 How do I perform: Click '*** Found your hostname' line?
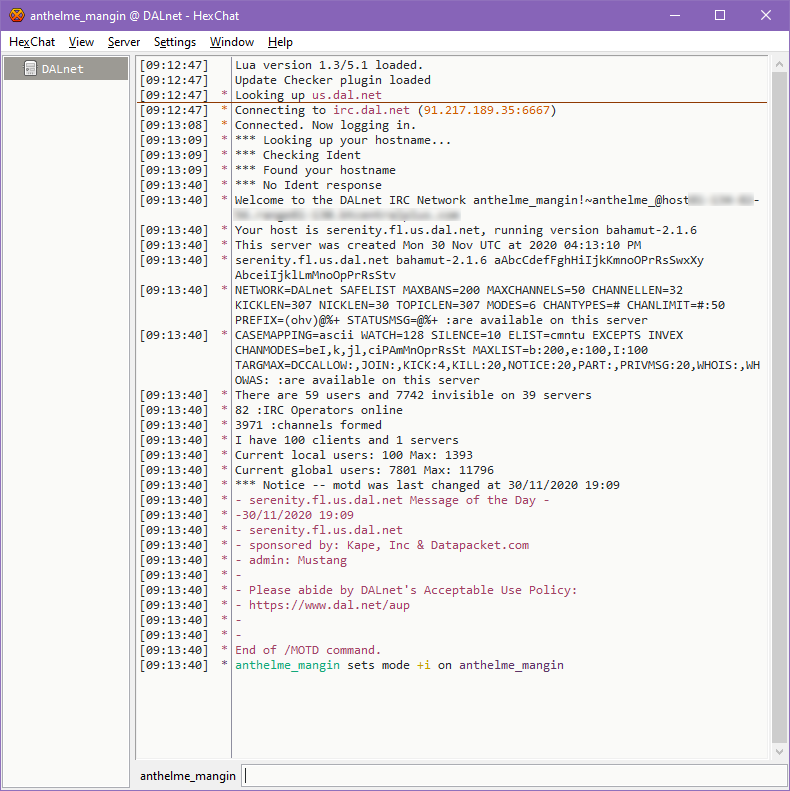[315, 170]
